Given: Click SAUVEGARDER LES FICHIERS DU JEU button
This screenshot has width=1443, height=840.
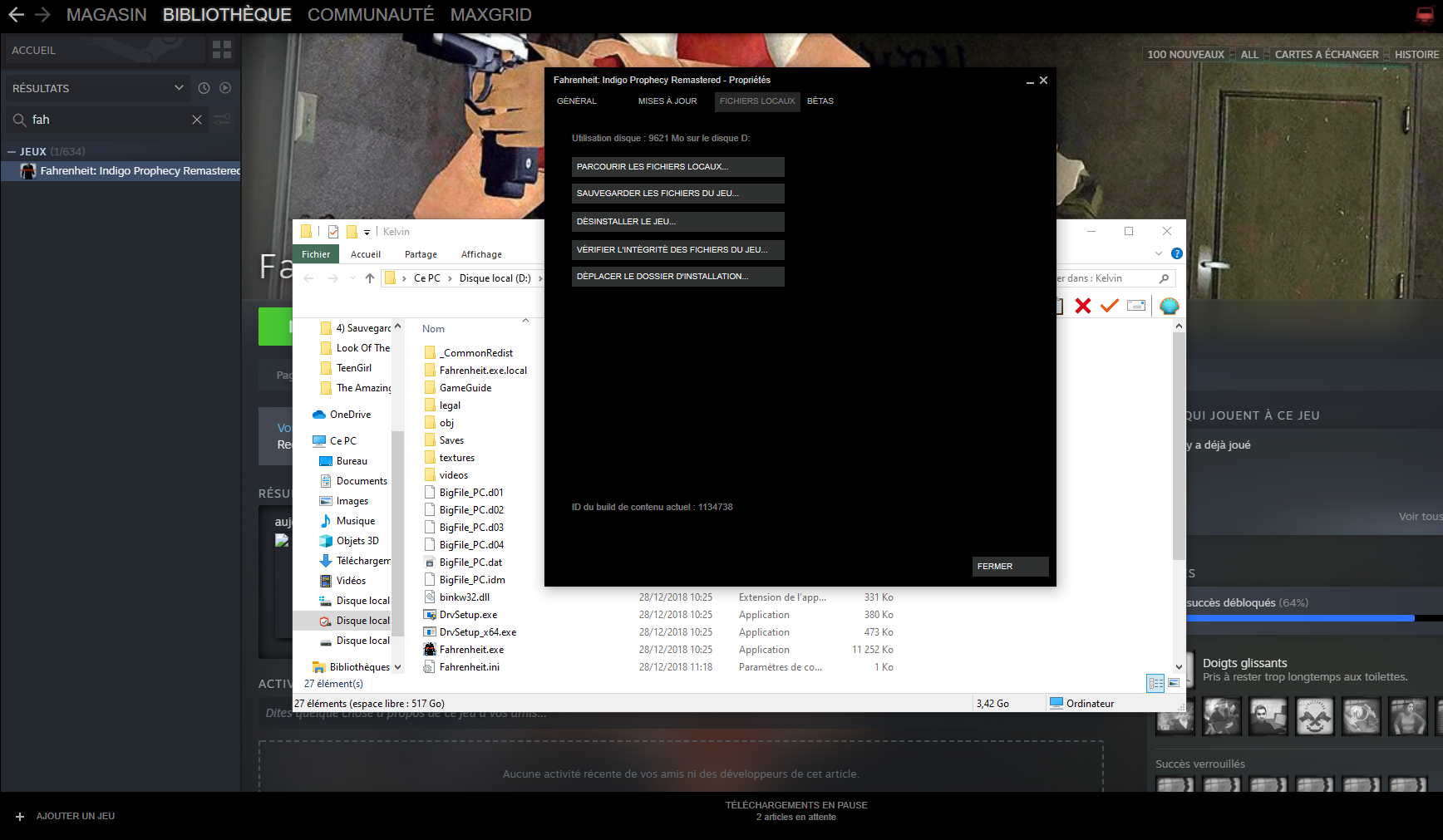Looking at the screenshot, I should pos(678,194).
